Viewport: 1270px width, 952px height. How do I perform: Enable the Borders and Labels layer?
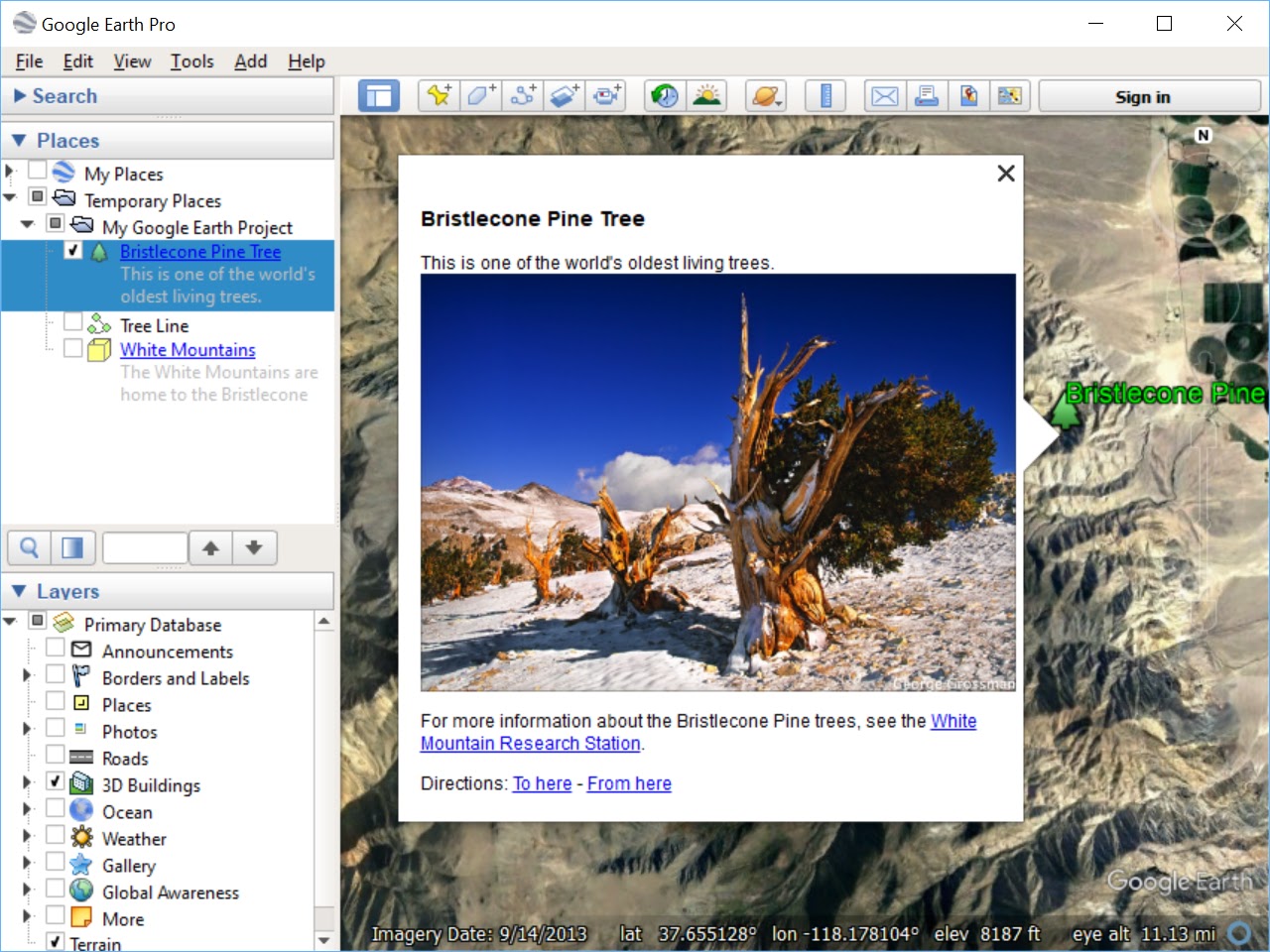click(56, 674)
